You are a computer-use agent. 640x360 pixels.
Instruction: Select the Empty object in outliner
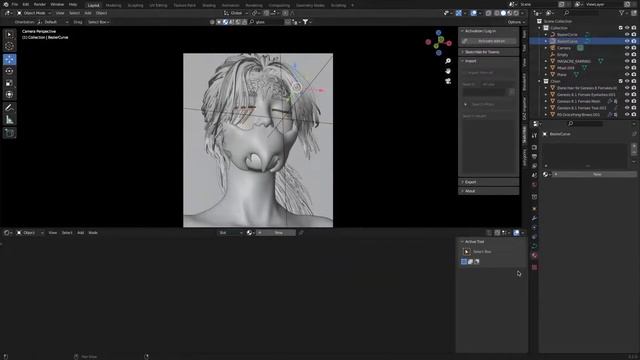pyautogui.click(x=562, y=55)
